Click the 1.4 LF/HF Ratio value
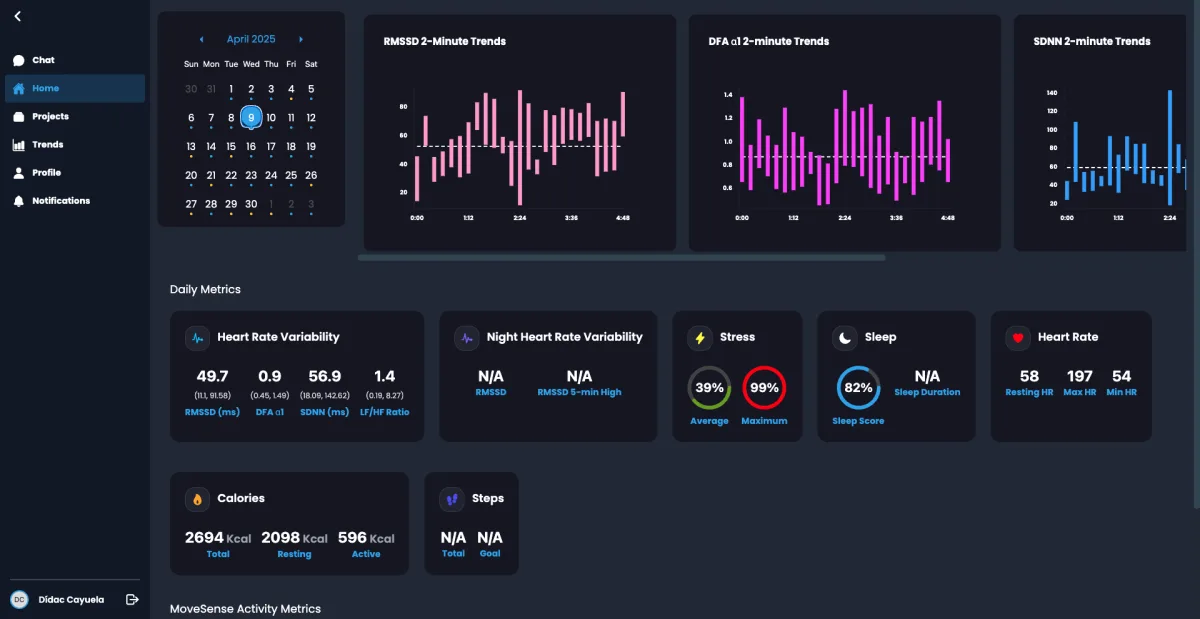1200x619 pixels. pyautogui.click(x=385, y=377)
